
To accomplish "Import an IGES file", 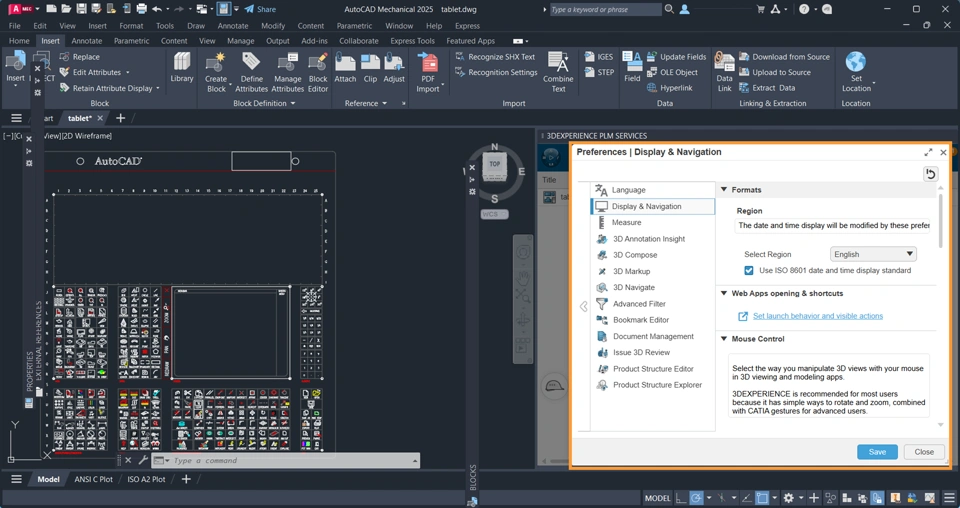I will pos(599,57).
